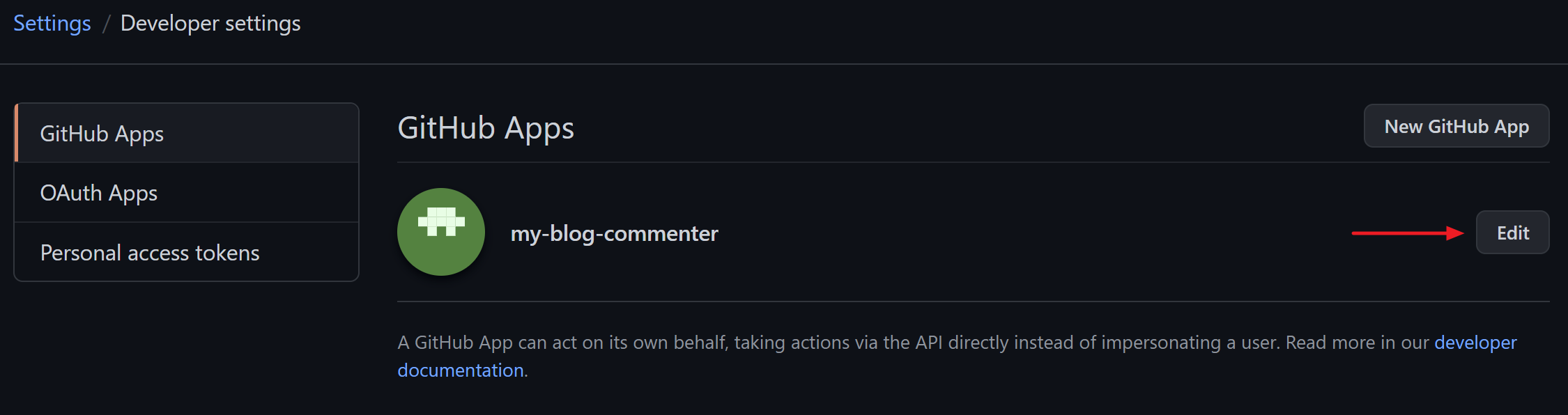Go back to Settings via the breadcrumb
This screenshot has height=415, width=1568.
(x=52, y=23)
